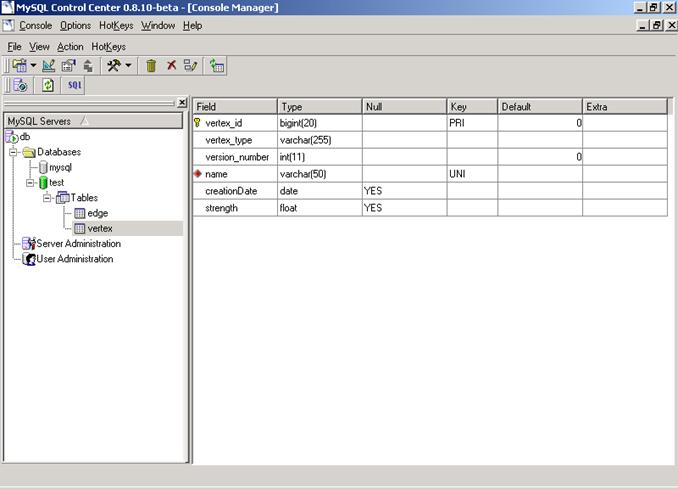Click the Databases folder icon
Image resolution: width=678 pixels, height=489 pixels.
[29, 152]
